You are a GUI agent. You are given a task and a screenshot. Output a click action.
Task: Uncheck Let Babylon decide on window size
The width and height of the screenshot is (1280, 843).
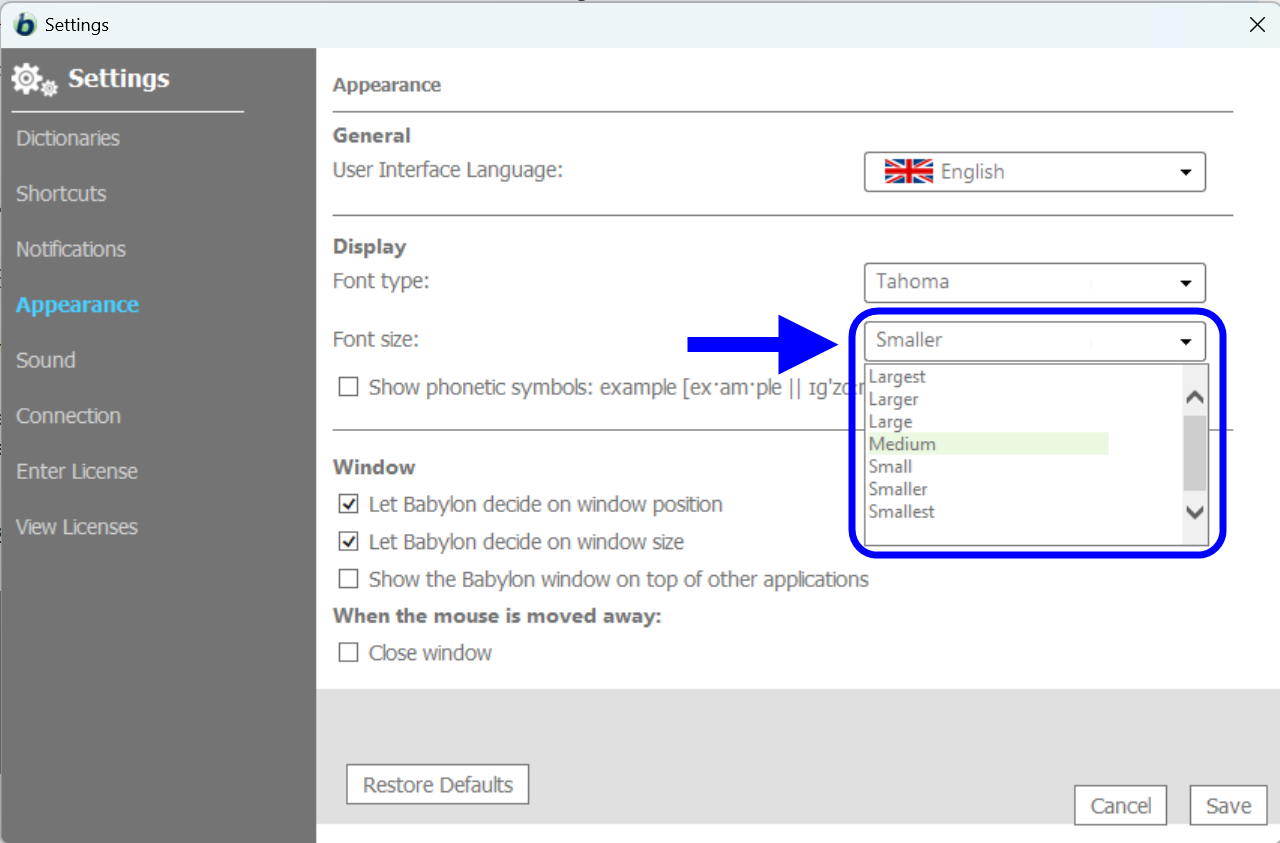348,542
